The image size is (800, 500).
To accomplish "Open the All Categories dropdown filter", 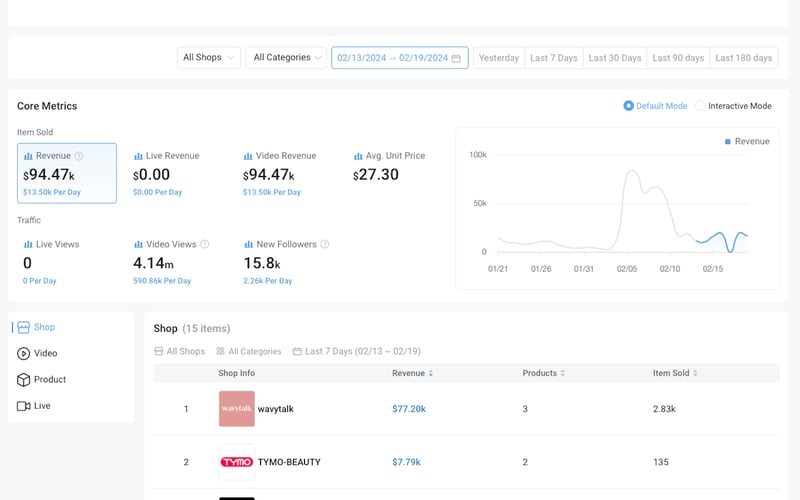I will (x=286, y=58).
